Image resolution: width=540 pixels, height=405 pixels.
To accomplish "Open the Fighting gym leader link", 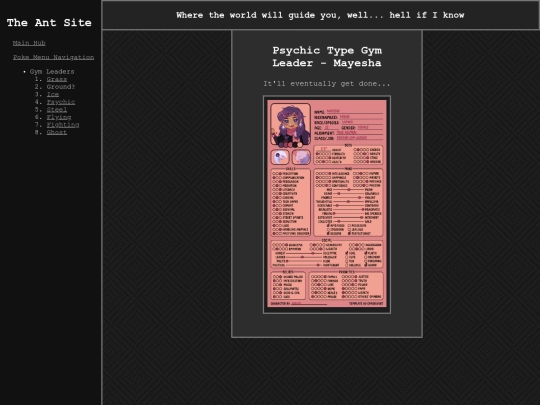I will coord(63,125).
